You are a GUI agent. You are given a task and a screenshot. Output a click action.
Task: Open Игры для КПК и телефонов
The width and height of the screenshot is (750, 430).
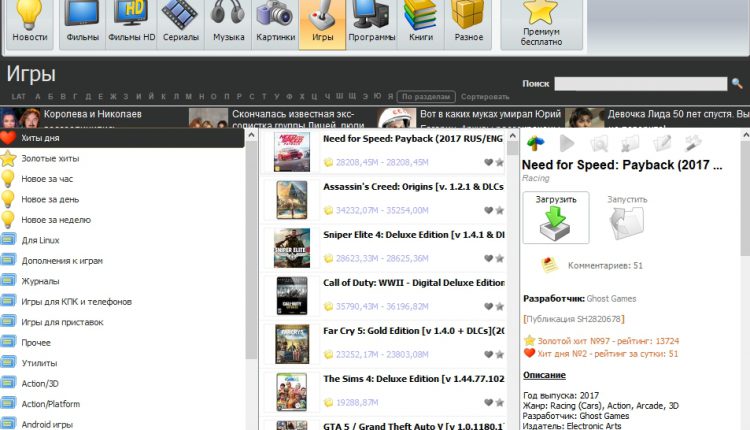pyautogui.click(x=76, y=302)
